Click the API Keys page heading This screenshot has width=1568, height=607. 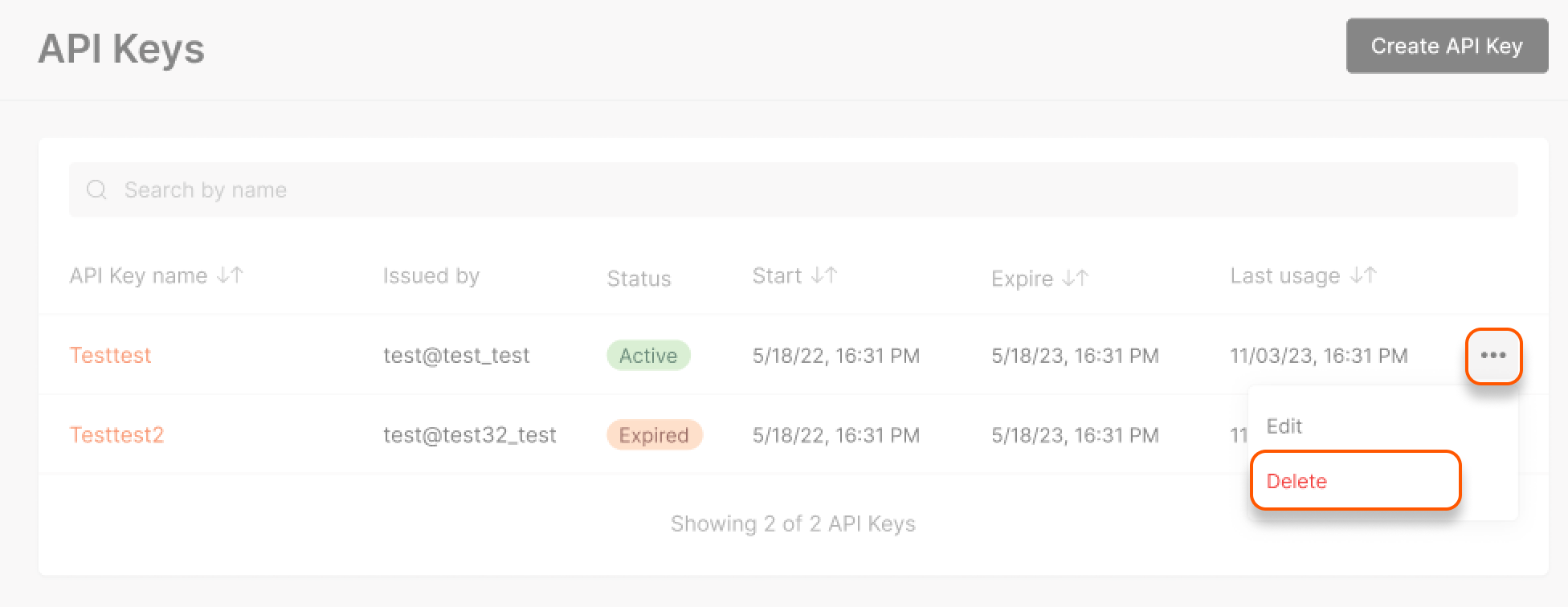coord(121,49)
